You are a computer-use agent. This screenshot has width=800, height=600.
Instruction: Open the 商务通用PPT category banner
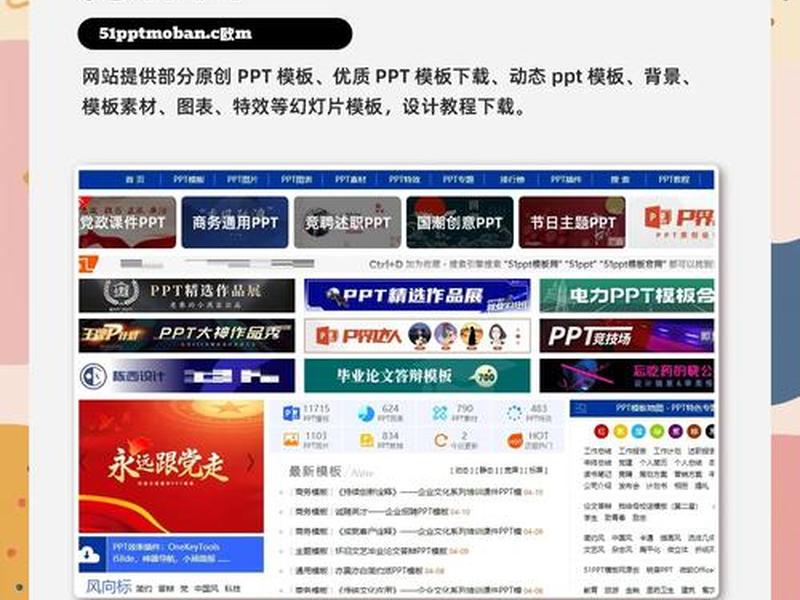(x=235, y=222)
